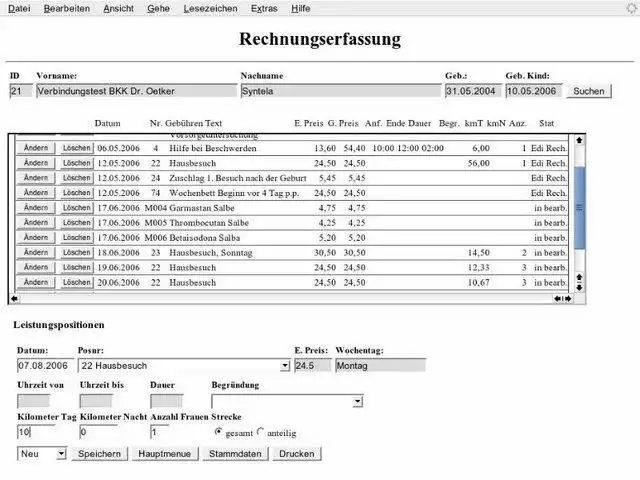Click Löschen for Hilfe bei Beschwerden row

click(76, 148)
